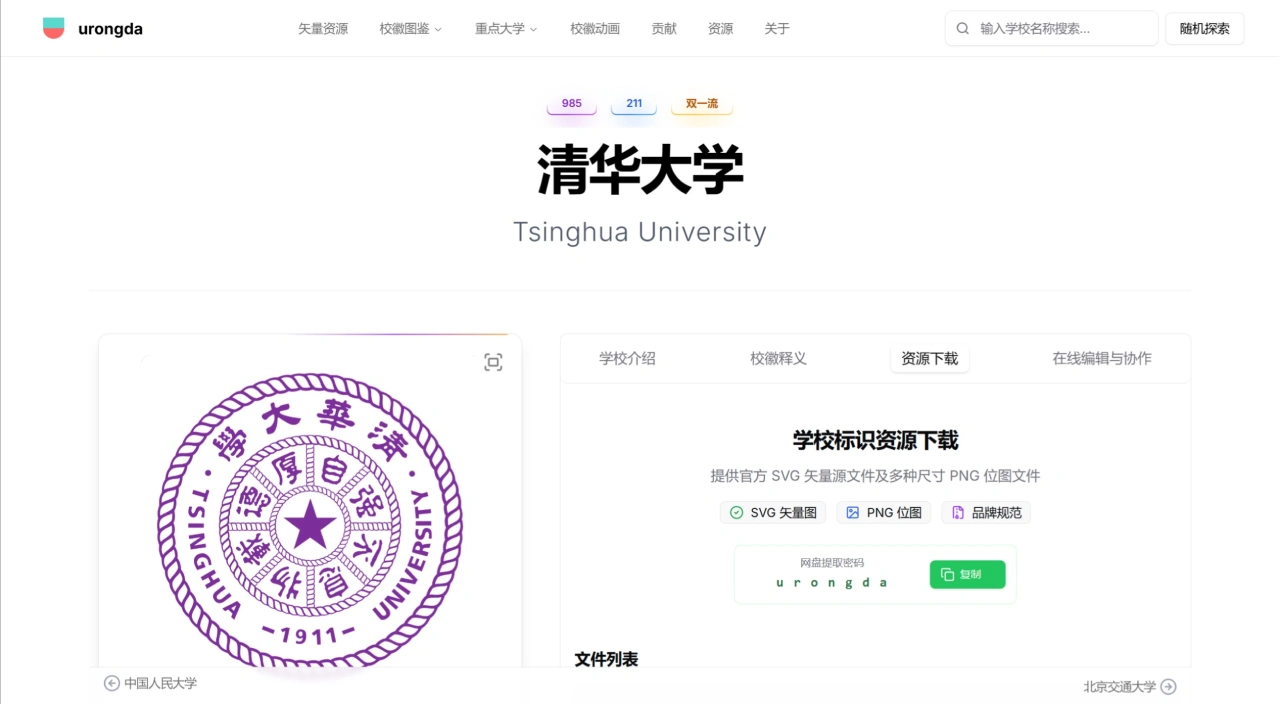This screenshot has height=704, width=1280.
Task: Open the 贡献 nav item
Action: click(664, 29)
